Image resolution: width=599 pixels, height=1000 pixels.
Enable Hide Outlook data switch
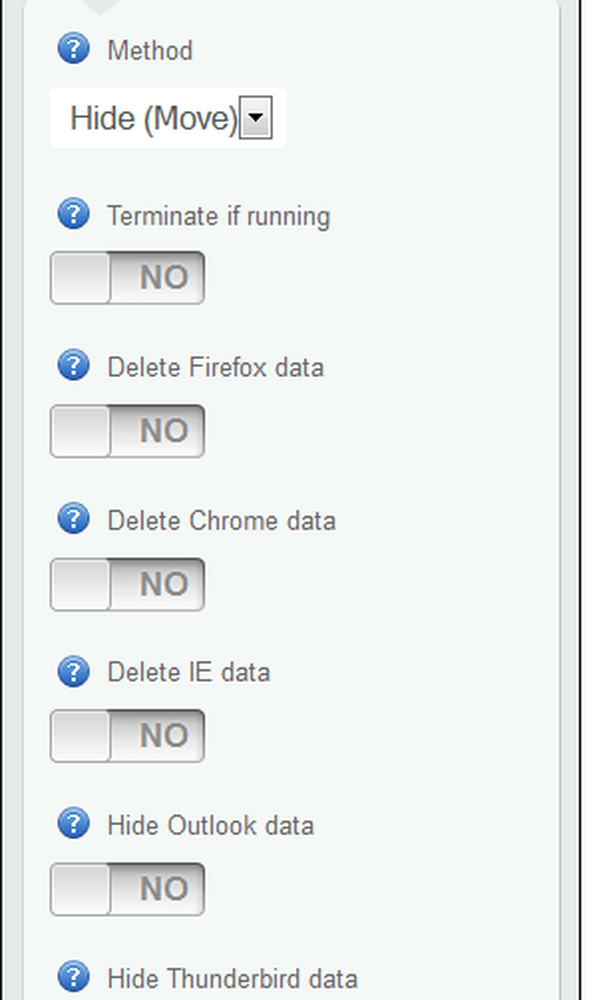tap(128, 889)
